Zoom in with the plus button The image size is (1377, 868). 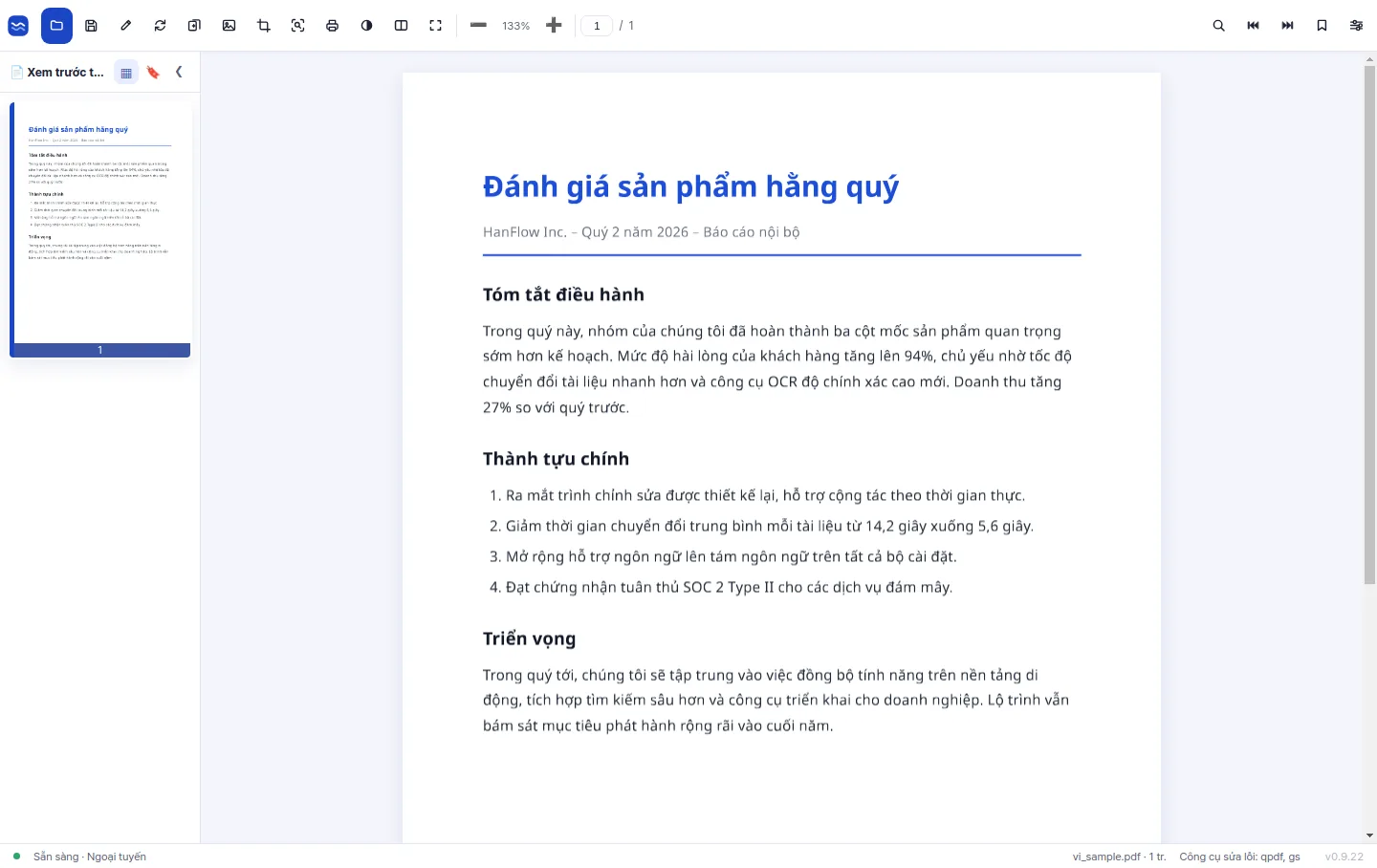click(x=554, y=26)
